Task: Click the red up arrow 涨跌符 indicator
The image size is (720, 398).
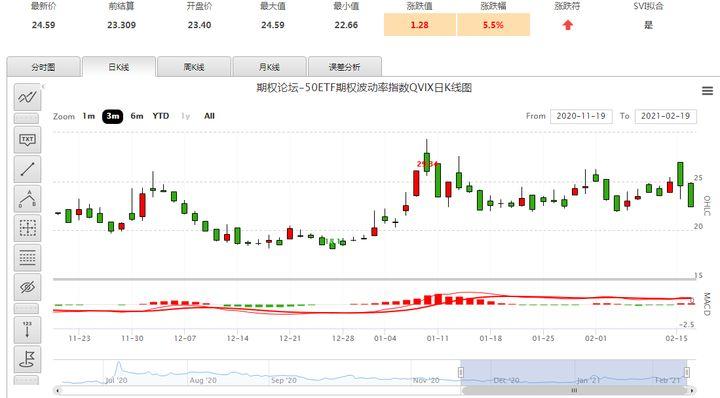Action: point(568,25)
